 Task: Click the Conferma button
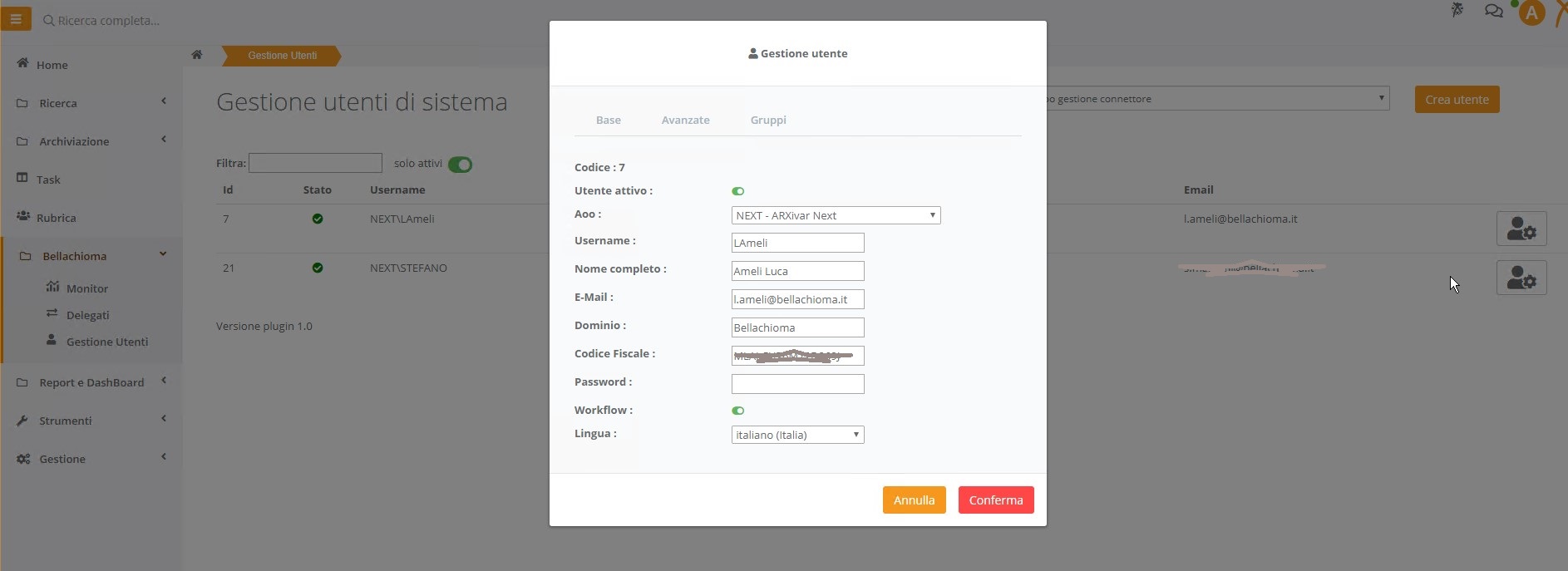996,500
